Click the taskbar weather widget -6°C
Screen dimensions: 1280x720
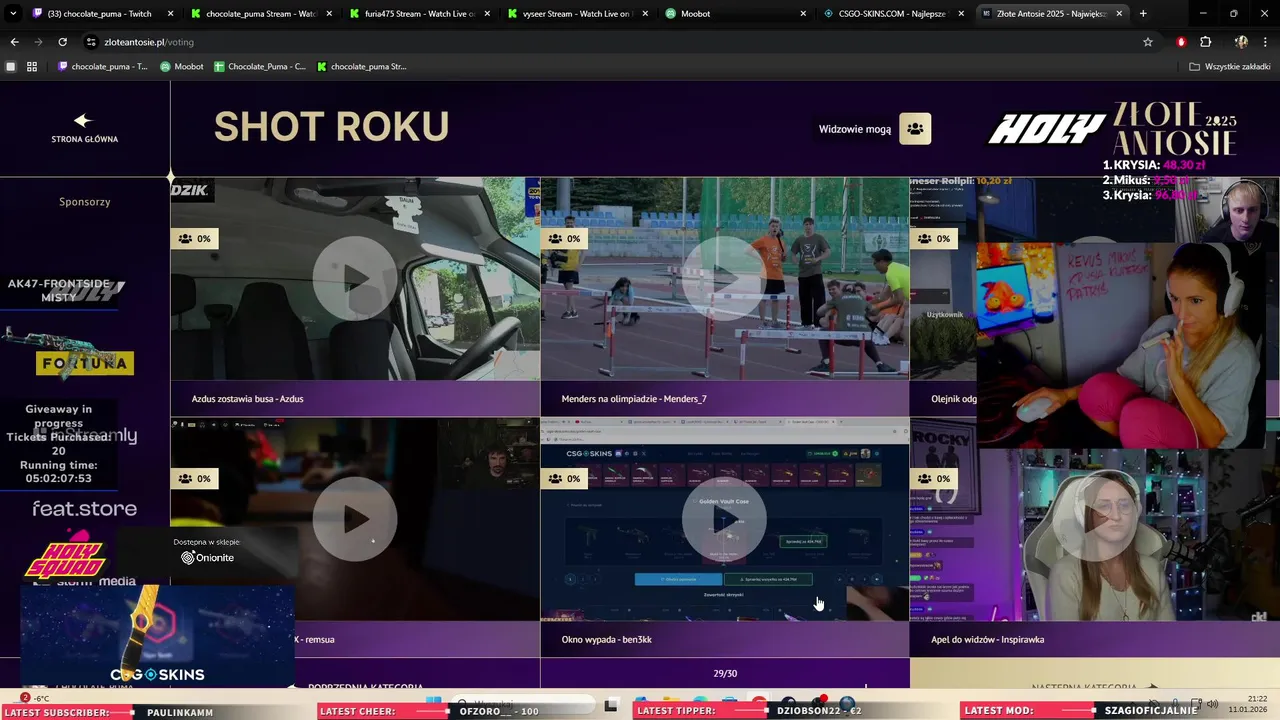(x=34, y=698)
